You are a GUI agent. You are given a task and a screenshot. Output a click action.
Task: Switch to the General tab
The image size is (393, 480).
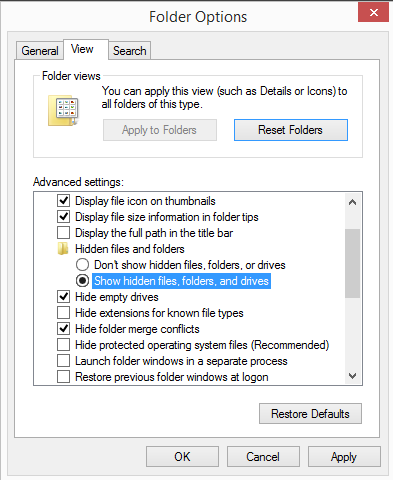(40, 51)
